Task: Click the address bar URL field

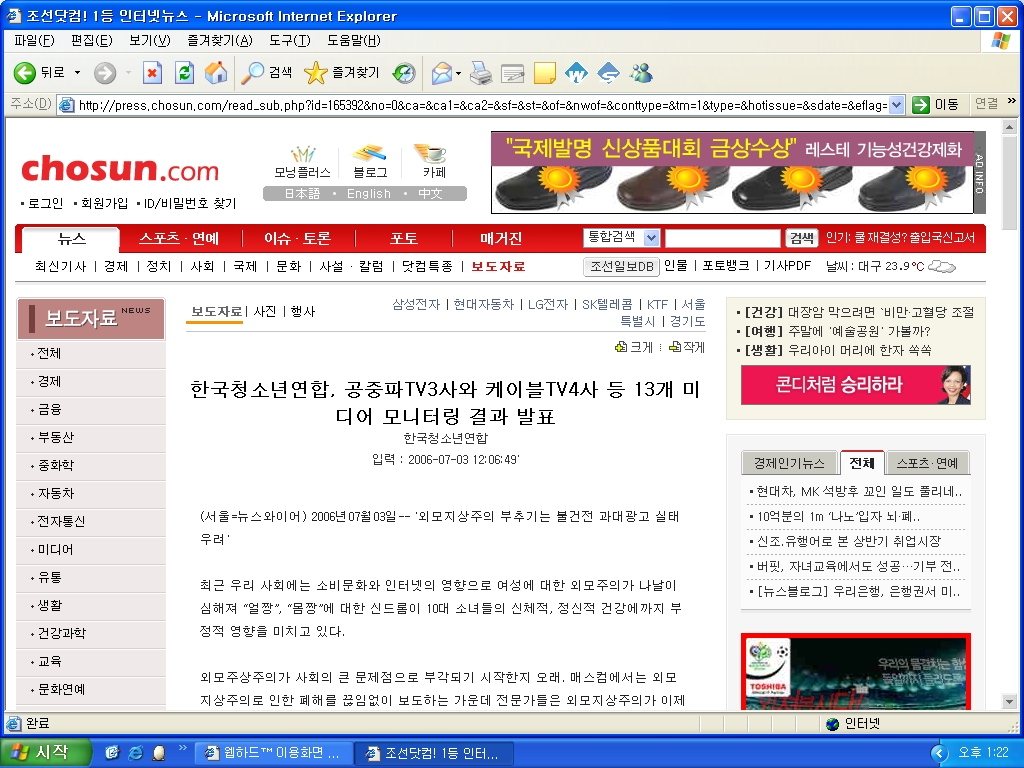Action: (x=482, y=104)
